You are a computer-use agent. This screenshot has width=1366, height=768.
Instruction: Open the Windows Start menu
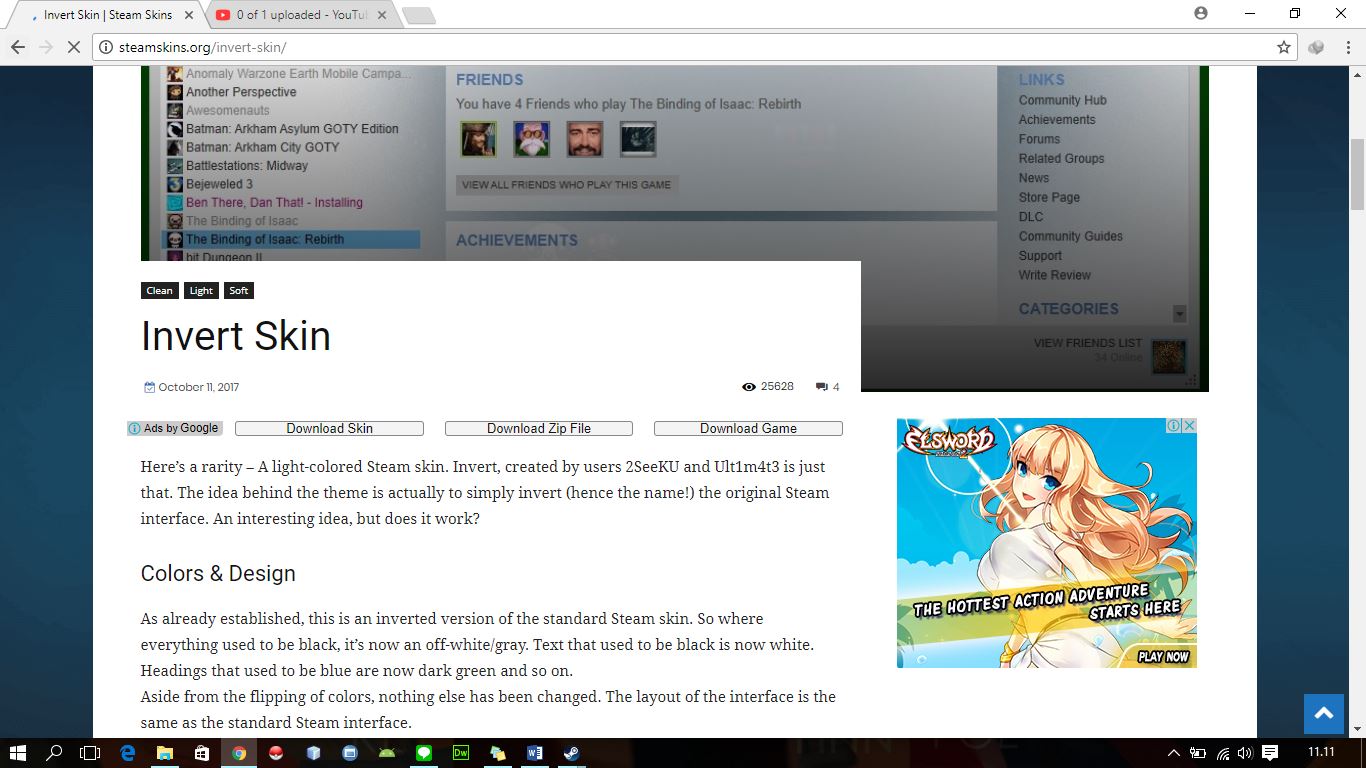point(17,753)
